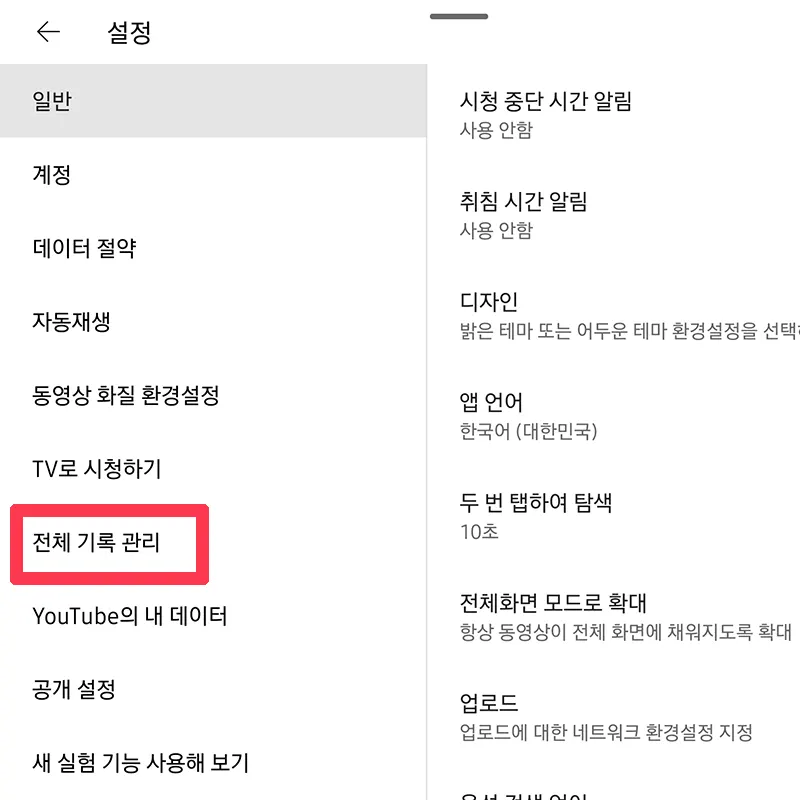Screen dimensions: 800x800
Task: Open 자동재생 settings
Action: [x=213, y=321]
